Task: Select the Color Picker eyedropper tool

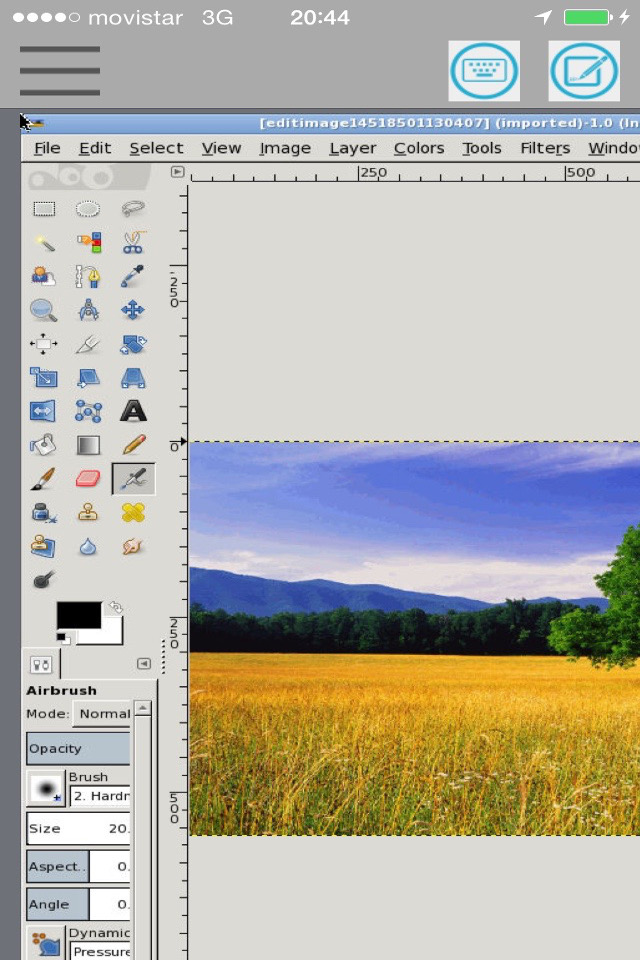Action: 133,277
